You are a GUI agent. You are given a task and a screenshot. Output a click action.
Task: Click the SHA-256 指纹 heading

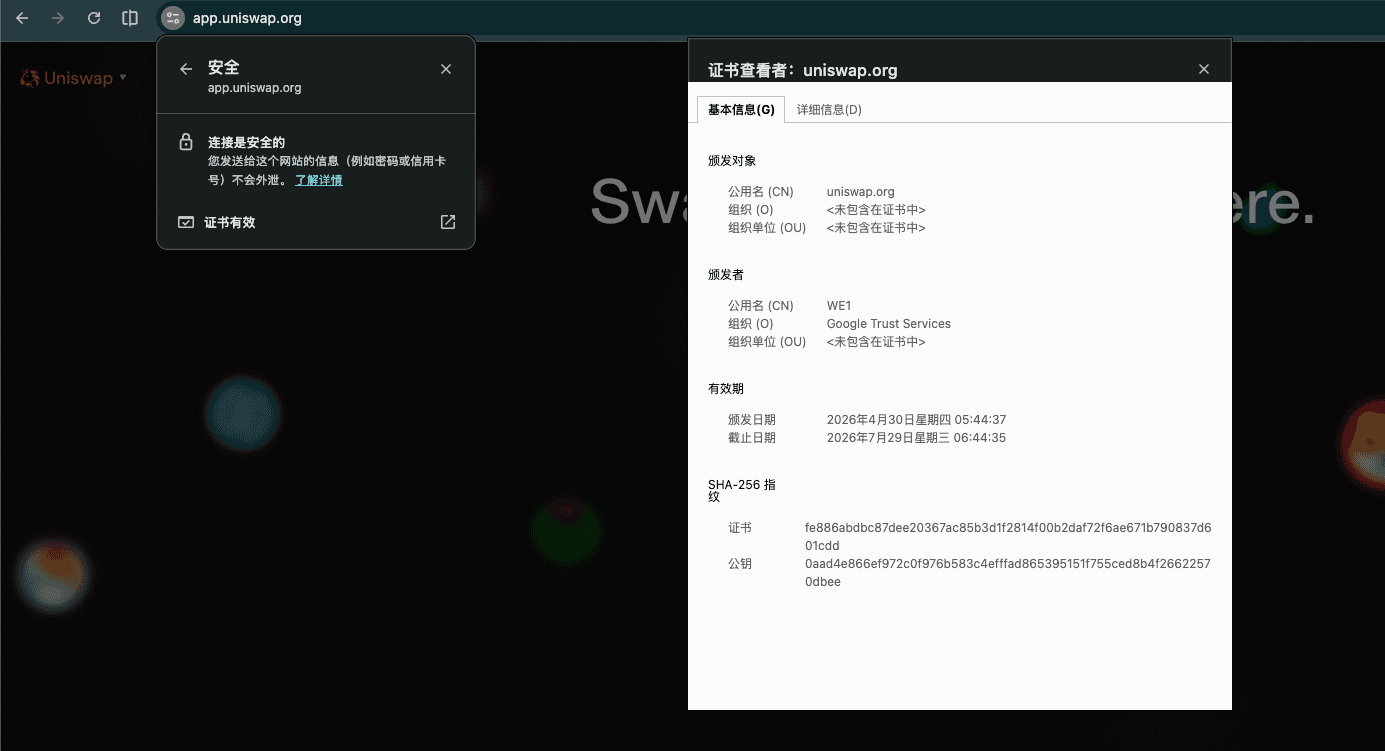[742, 490]
